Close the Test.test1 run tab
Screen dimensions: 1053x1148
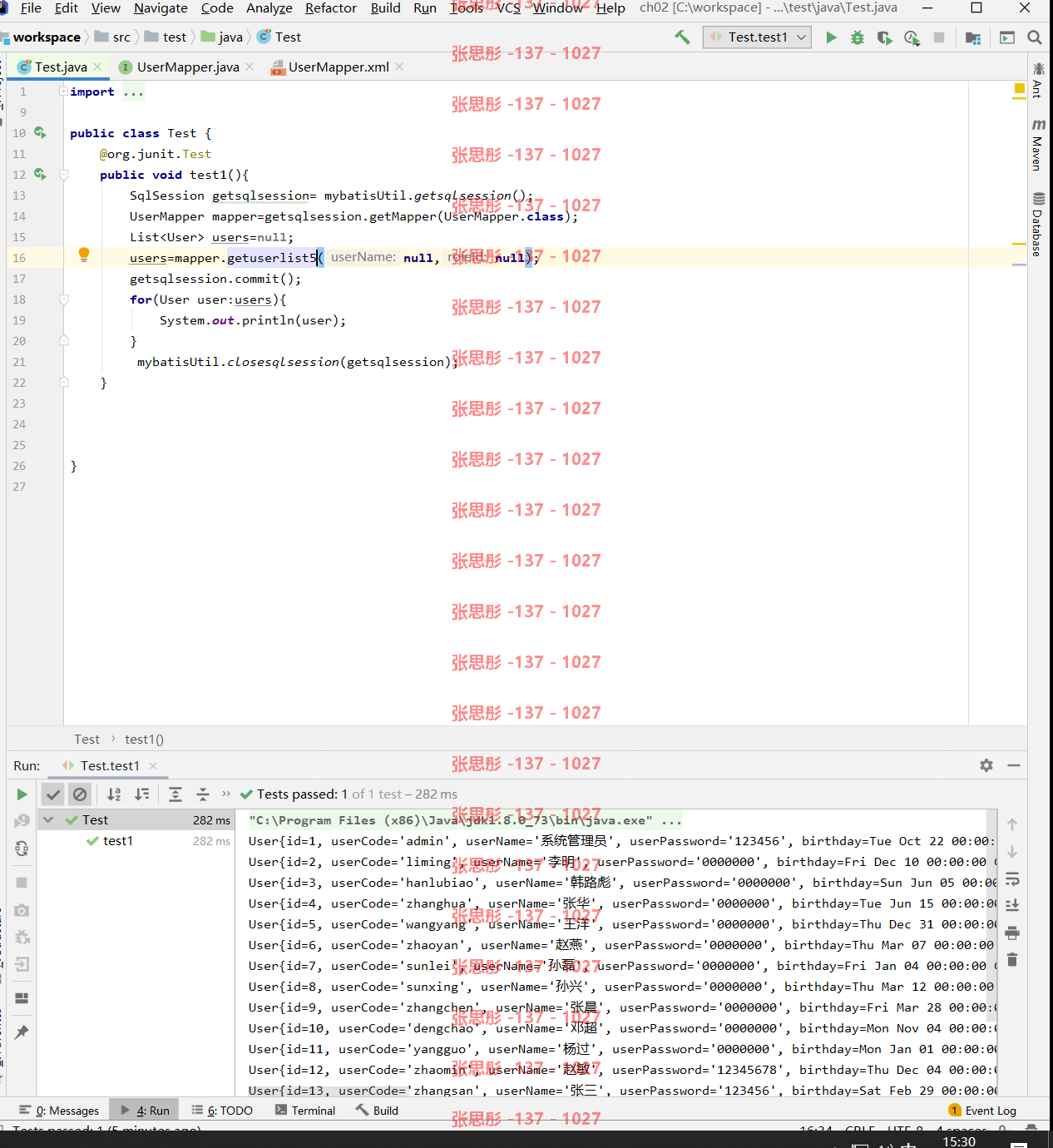point(153,765)
